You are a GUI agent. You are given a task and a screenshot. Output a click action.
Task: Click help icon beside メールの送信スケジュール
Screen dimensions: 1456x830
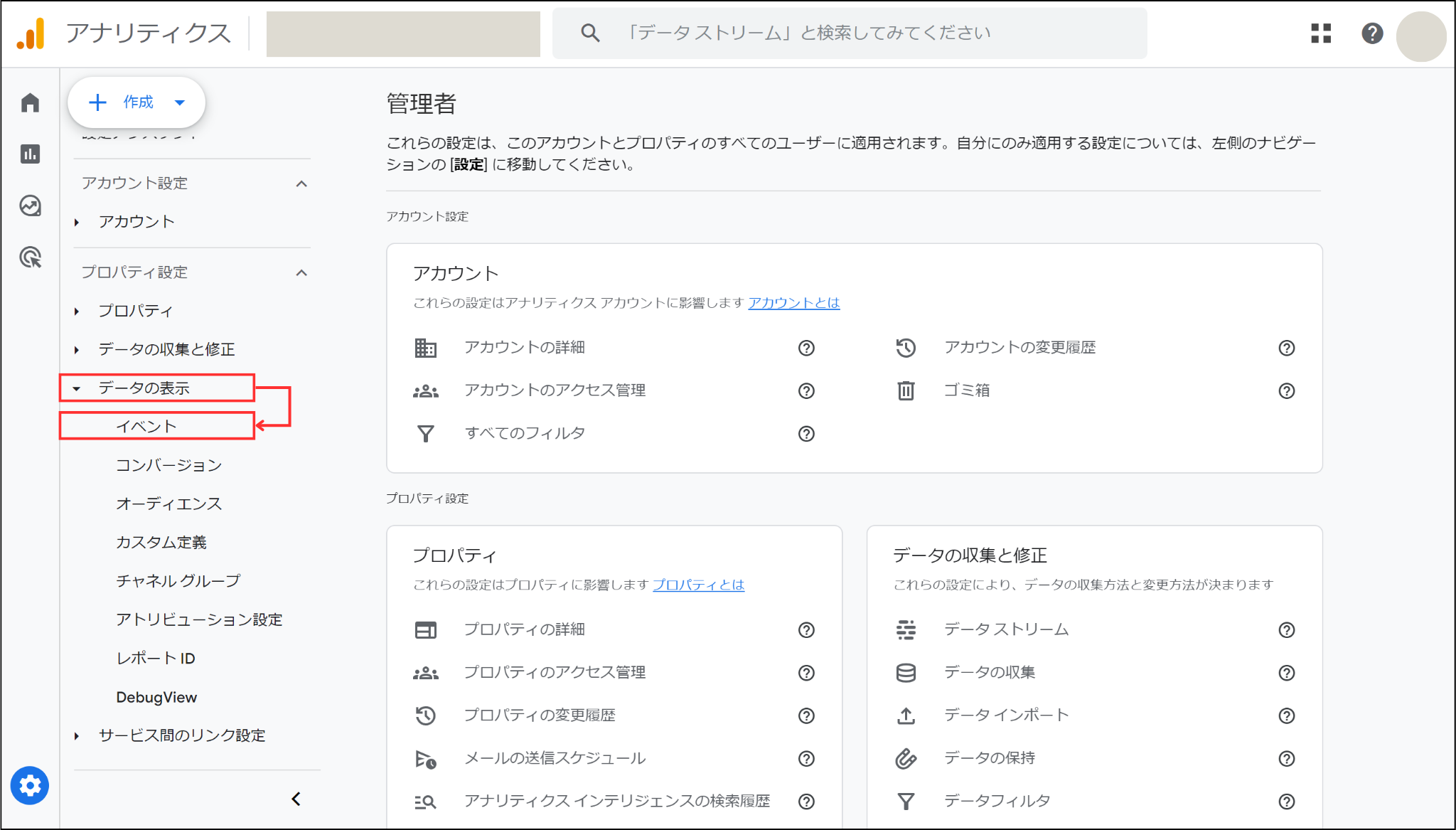pos(806,758)
